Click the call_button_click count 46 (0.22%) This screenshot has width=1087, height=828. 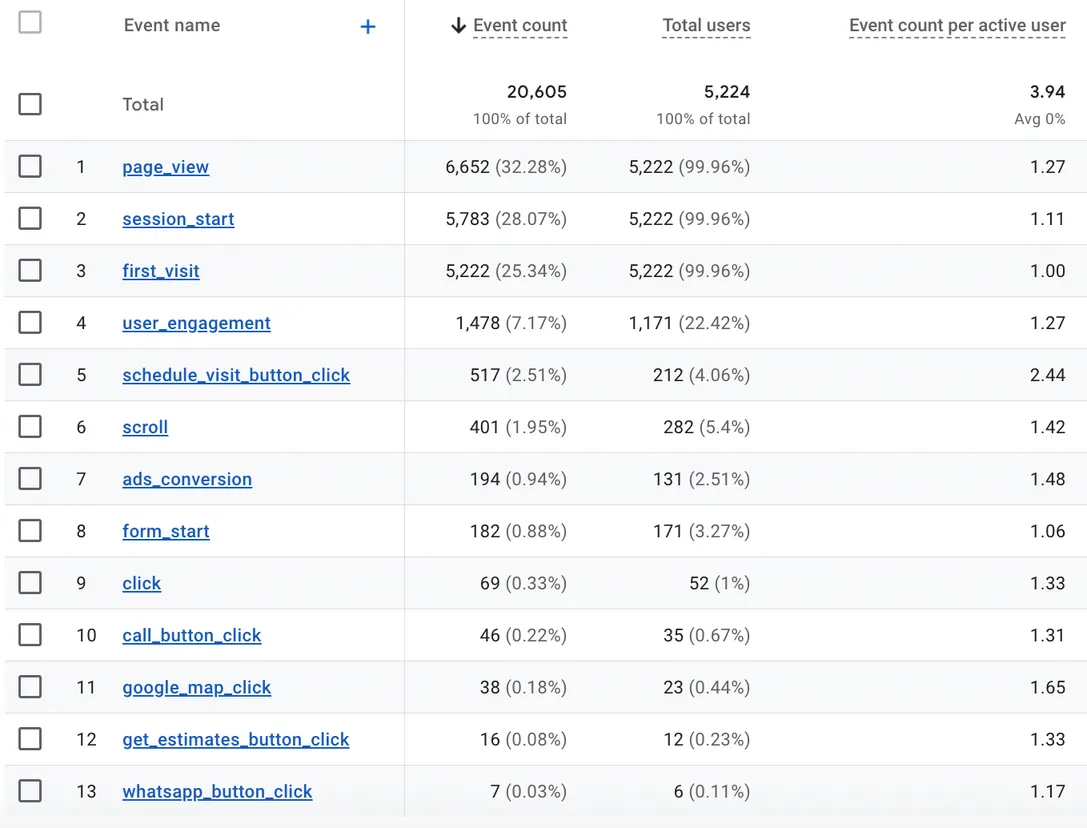pos(523,635)
